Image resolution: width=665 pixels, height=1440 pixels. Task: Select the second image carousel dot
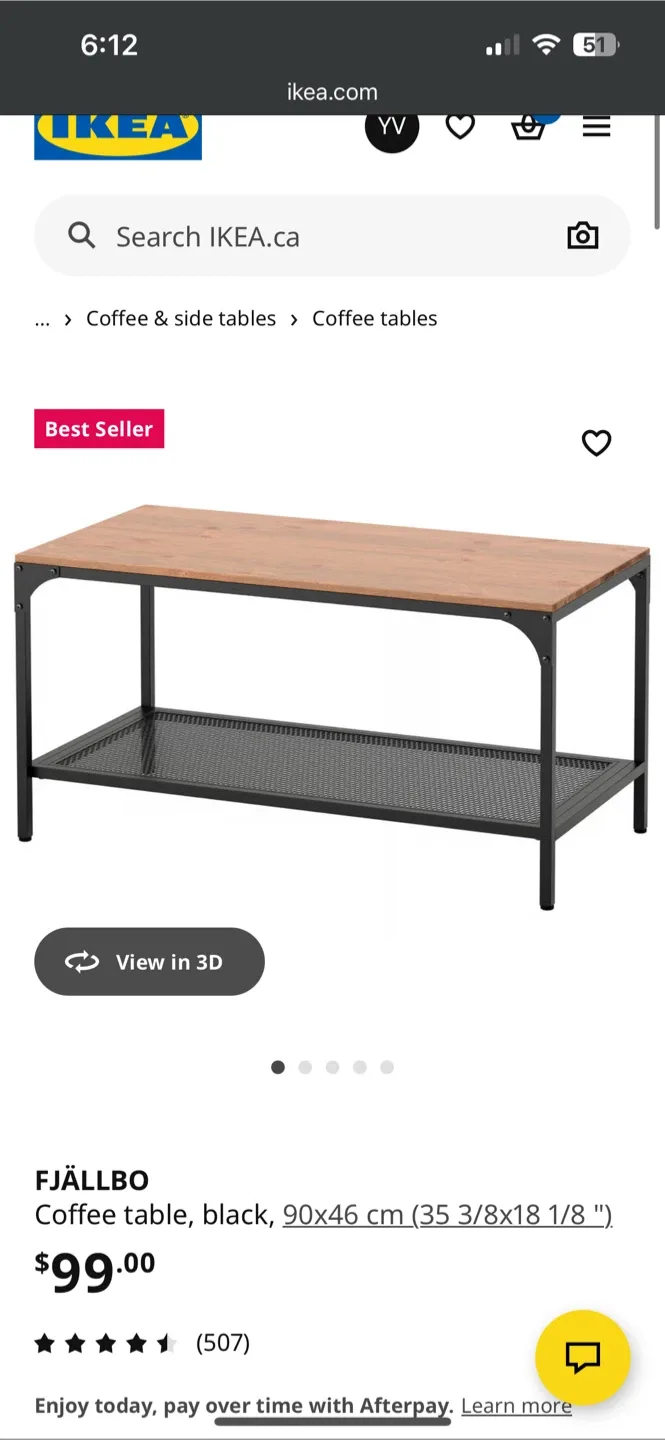pyautogui.click(x=305, y=1067)
